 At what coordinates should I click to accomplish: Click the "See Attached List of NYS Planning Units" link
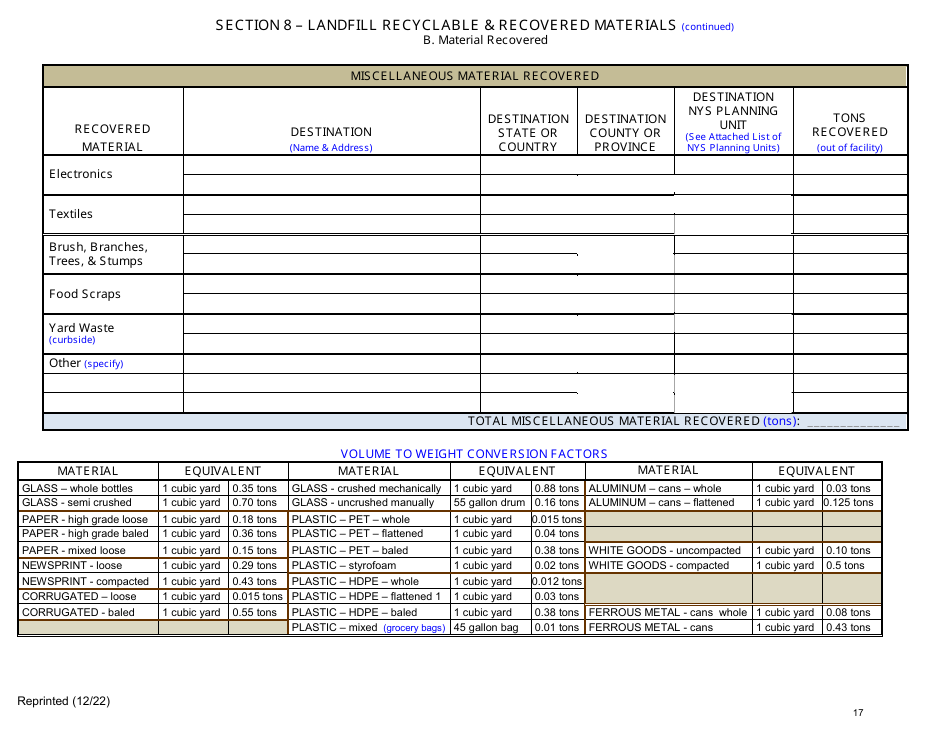point(733,141)
